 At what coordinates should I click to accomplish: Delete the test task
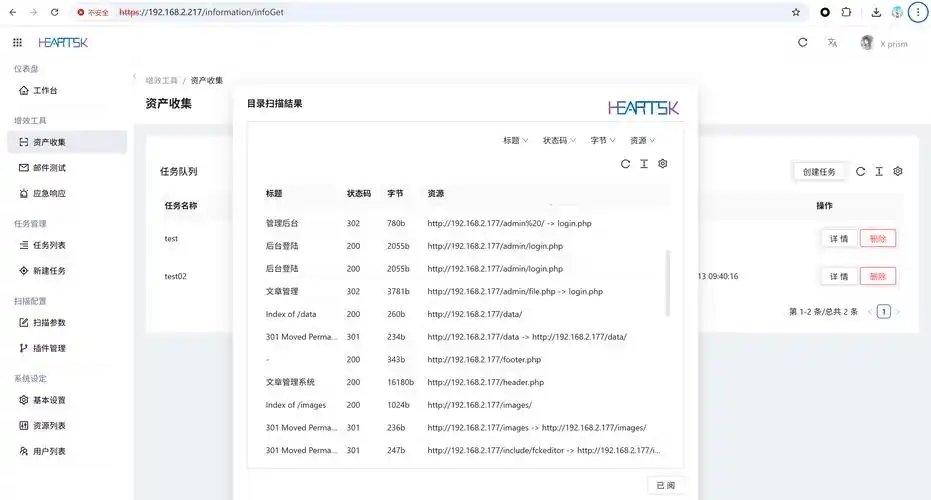click(x=878, y=239)
